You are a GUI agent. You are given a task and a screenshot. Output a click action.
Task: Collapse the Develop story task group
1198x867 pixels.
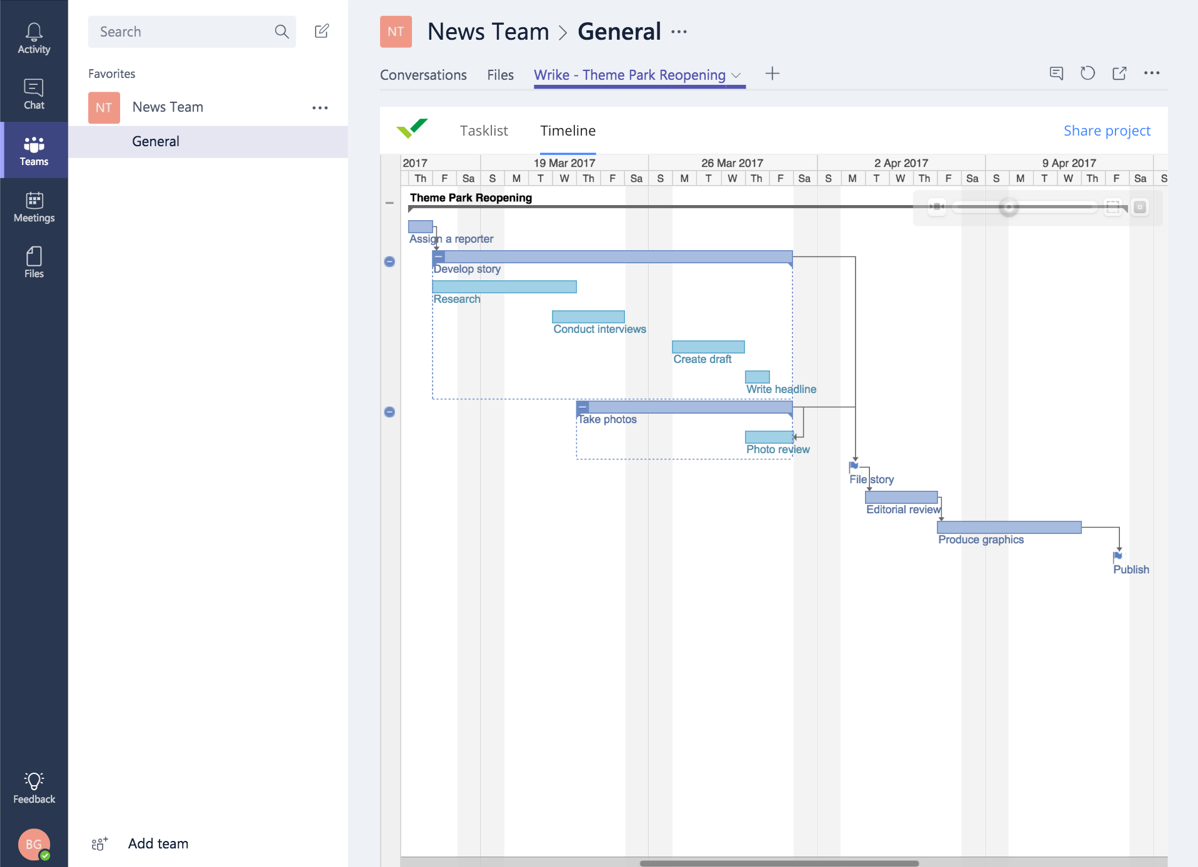tap(439, 257)
